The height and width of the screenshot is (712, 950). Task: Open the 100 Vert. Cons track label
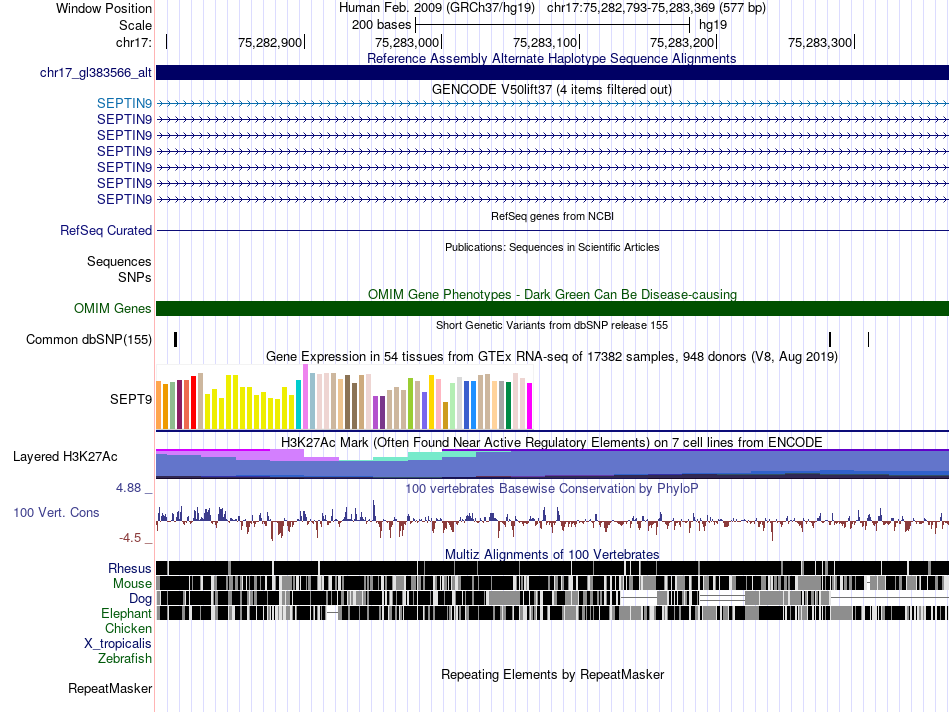tap(56, 513)
